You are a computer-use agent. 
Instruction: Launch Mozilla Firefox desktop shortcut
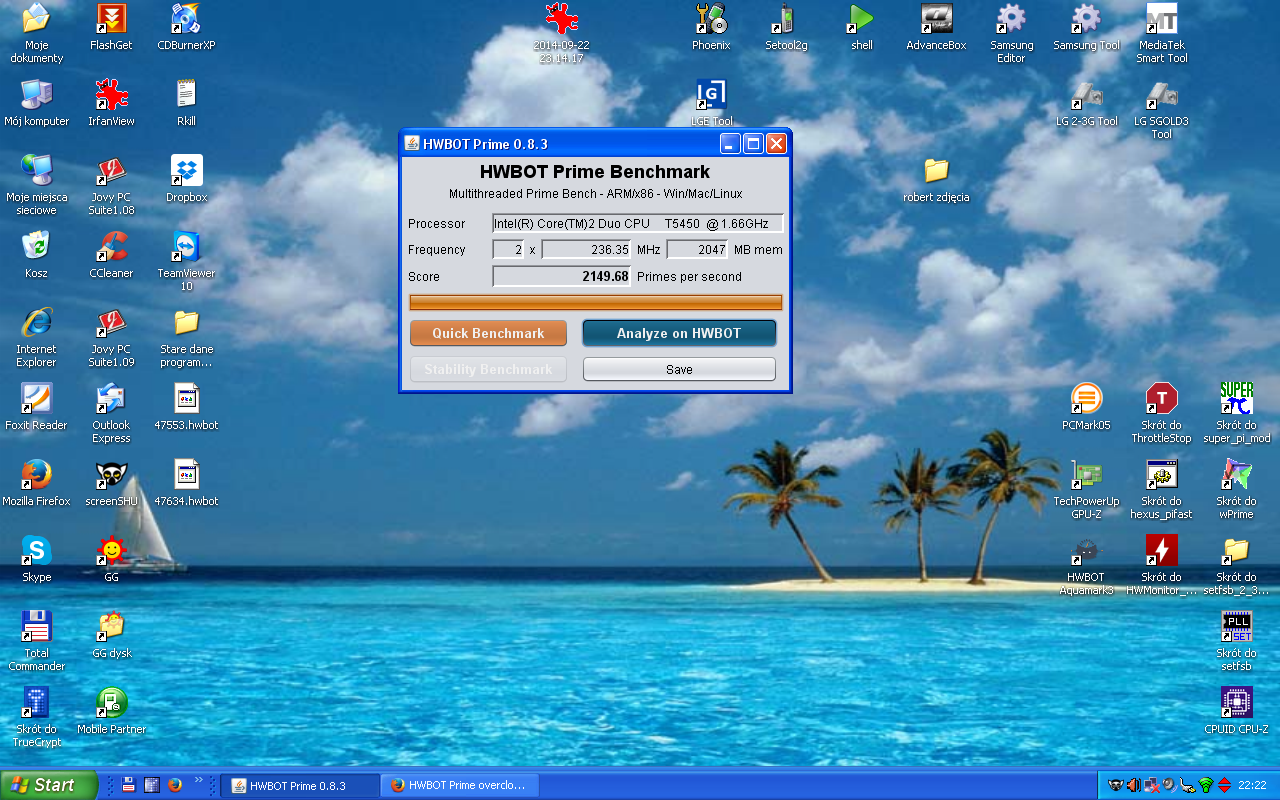click(37, 483)
